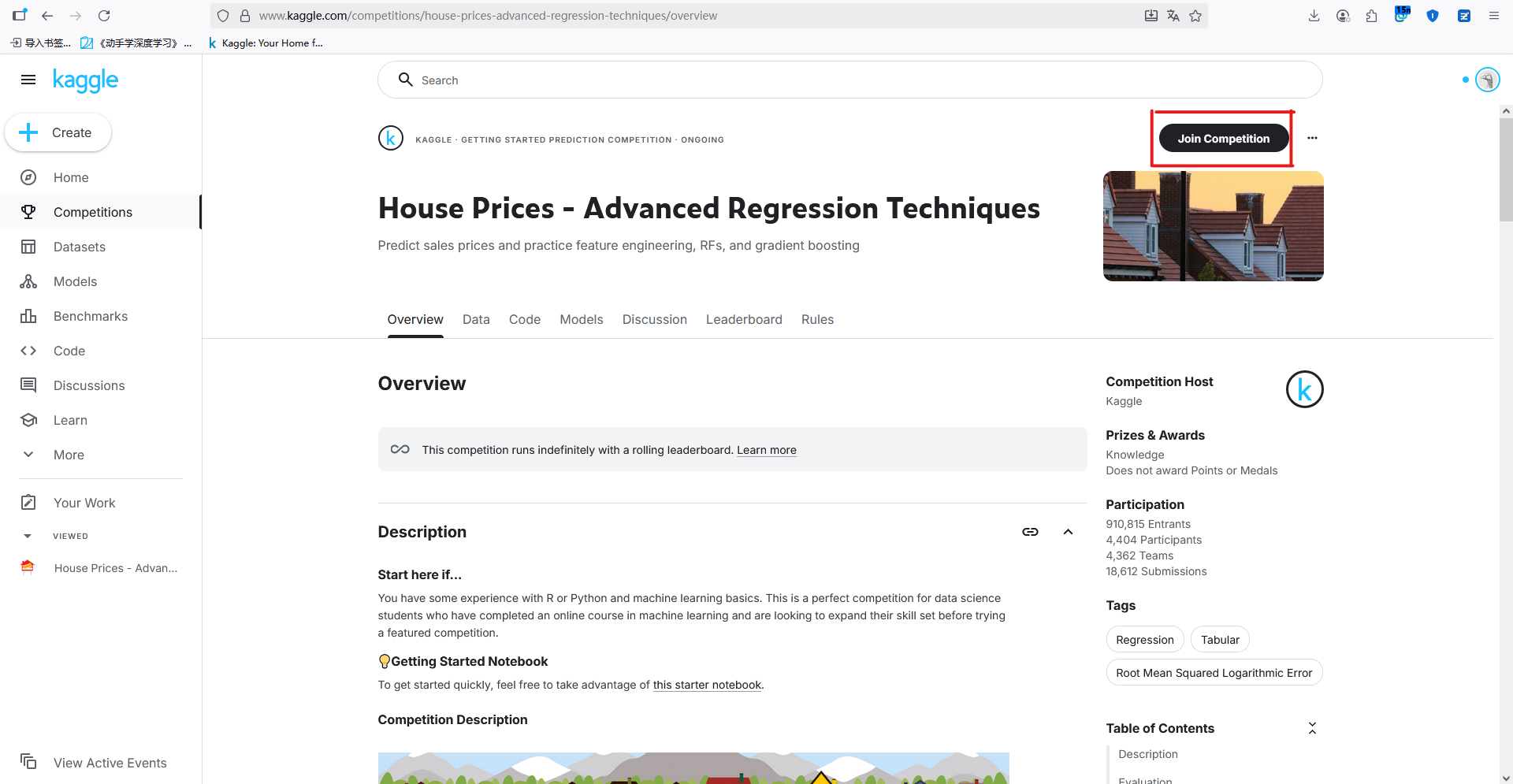The width and height of the screenshot is (1513, 784).
Task: Click the competition houses thumbnail image
Action: [1214, 226]
